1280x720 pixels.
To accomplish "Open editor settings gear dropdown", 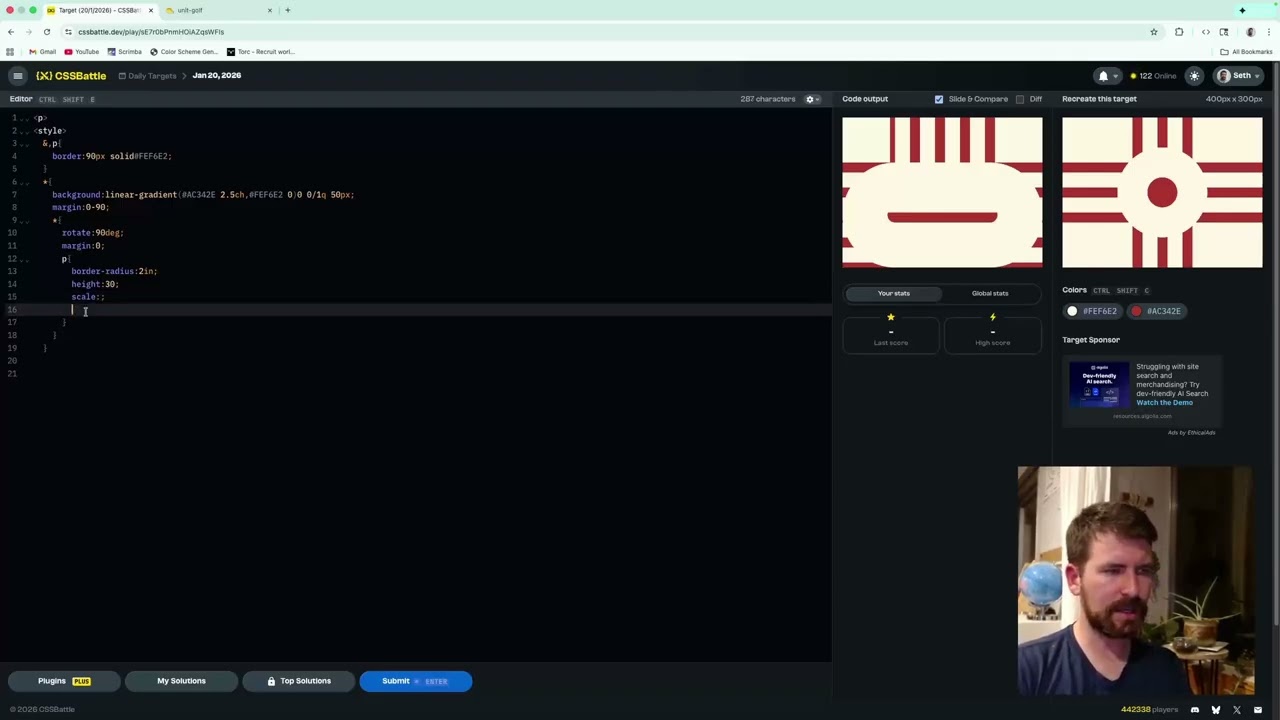I will [813, 99].
